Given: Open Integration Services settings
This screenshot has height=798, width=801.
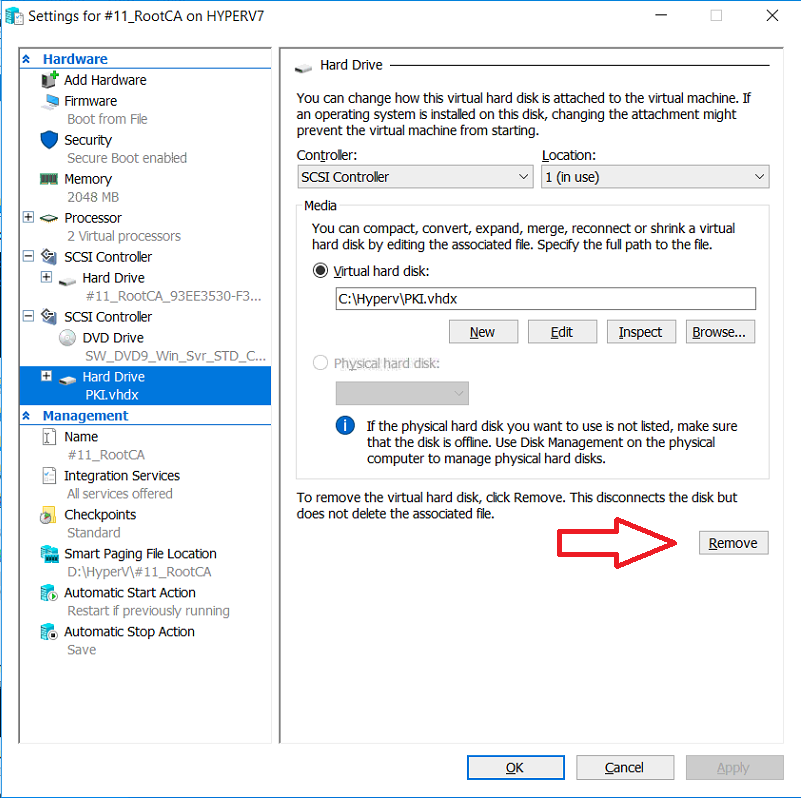Looking at the screenshot, I should (122, 476).
